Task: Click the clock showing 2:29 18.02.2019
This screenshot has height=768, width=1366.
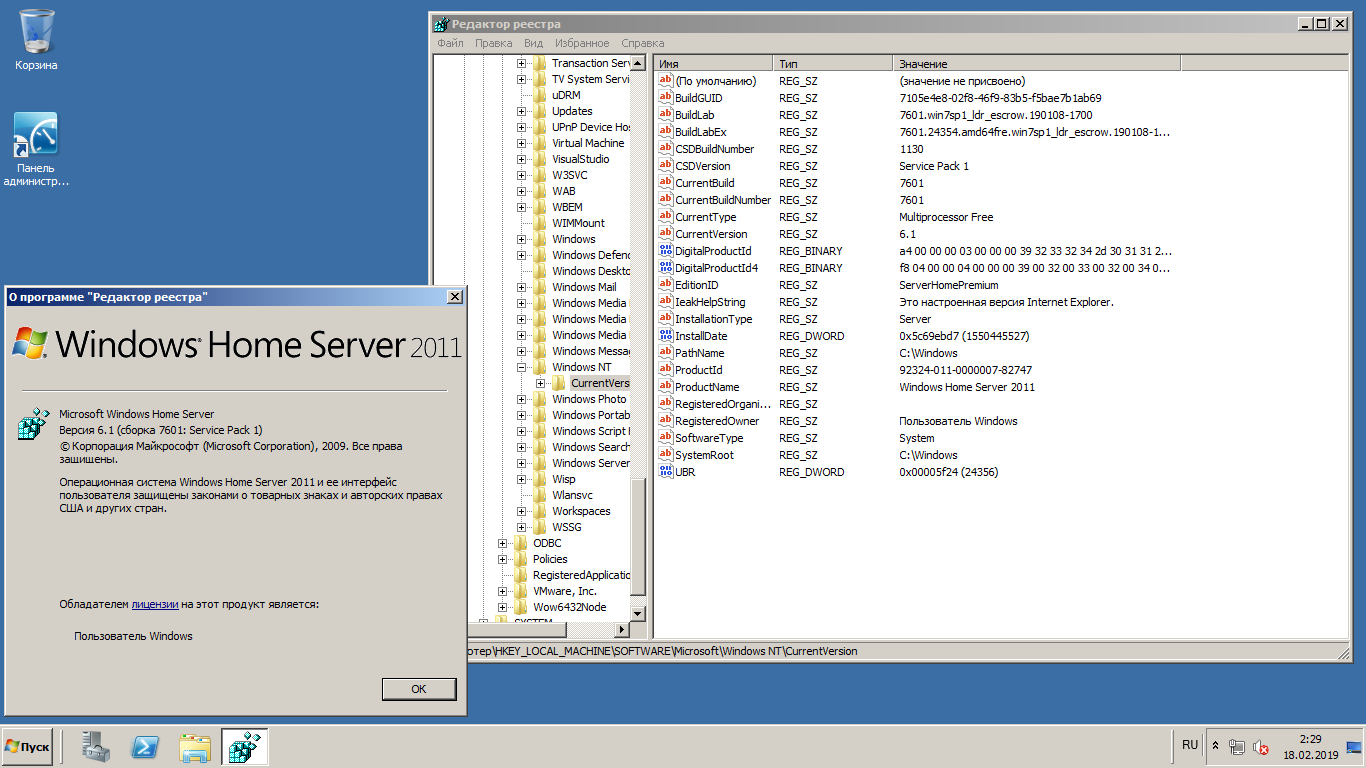Action: click(x=1310, y=747)
